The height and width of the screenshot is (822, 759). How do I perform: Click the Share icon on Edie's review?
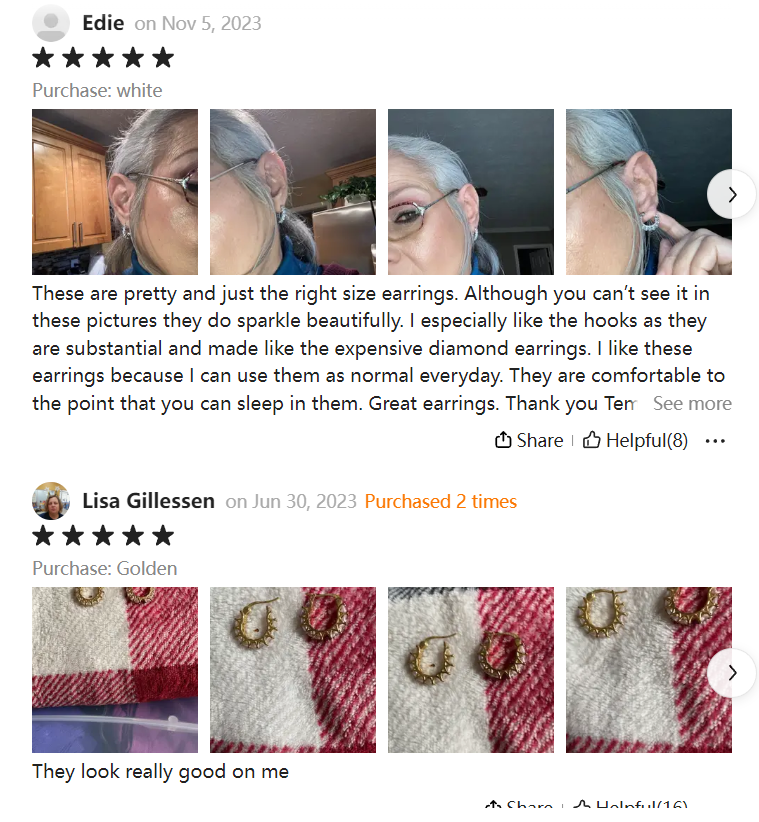(503, 440)
